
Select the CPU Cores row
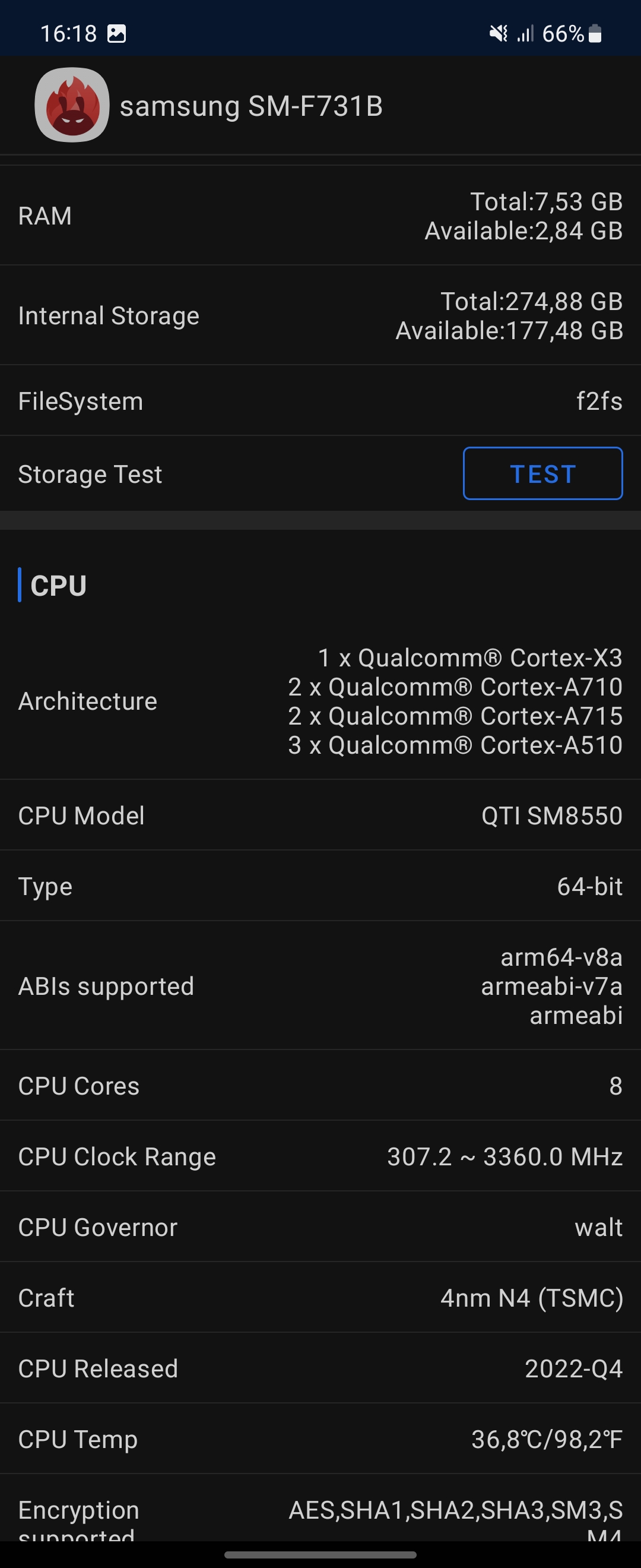point(320,1086)
